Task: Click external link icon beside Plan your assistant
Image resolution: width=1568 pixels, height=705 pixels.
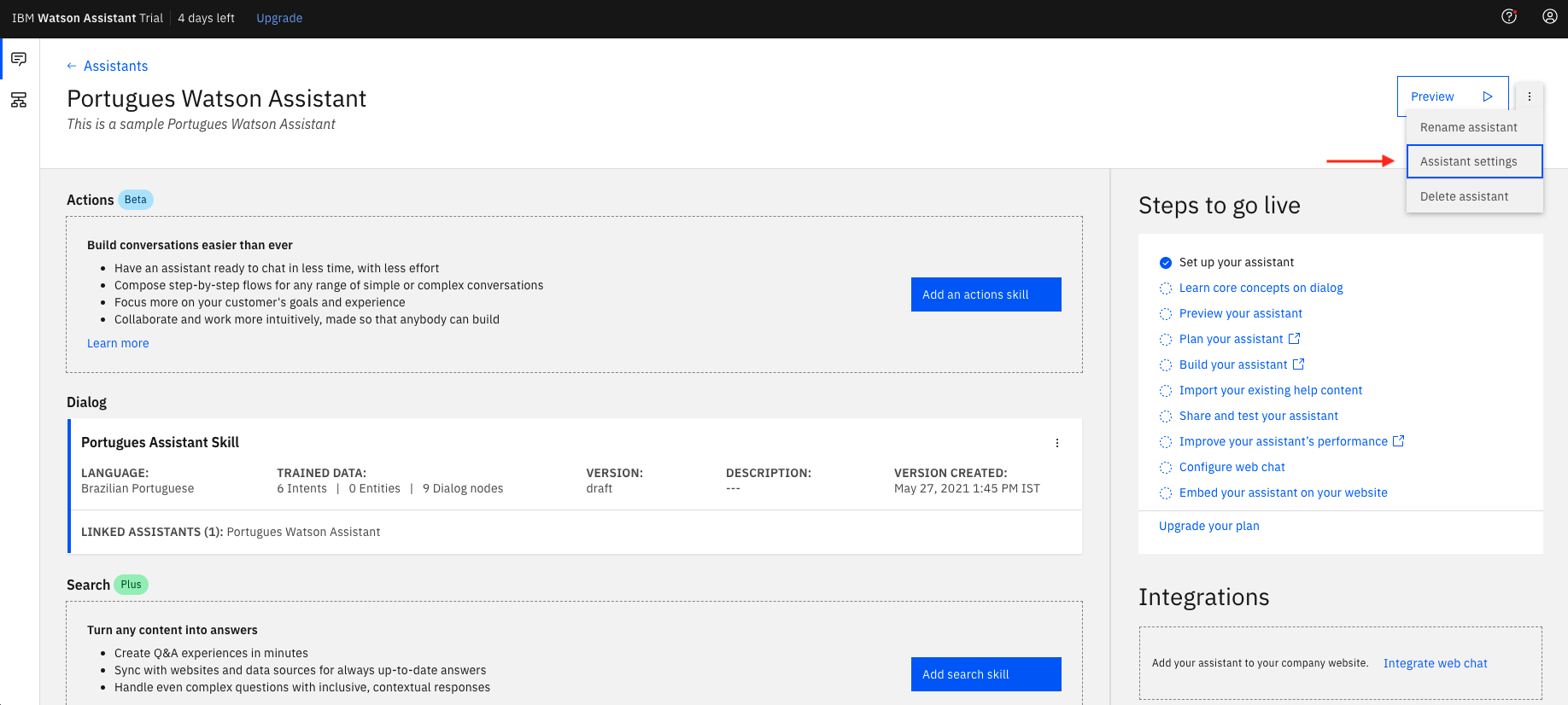Action: [1294, 339]
